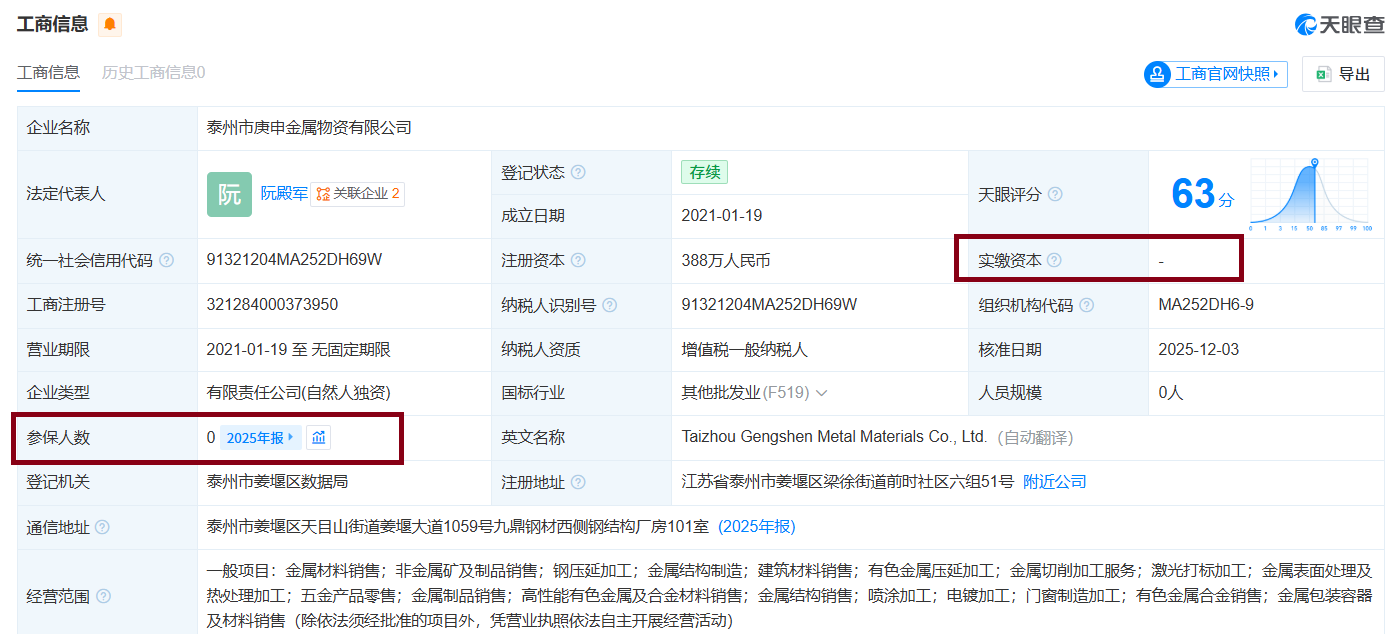Click help icon beside 纳税人识别号
The image size is (1390, 634).
[610, 305]
